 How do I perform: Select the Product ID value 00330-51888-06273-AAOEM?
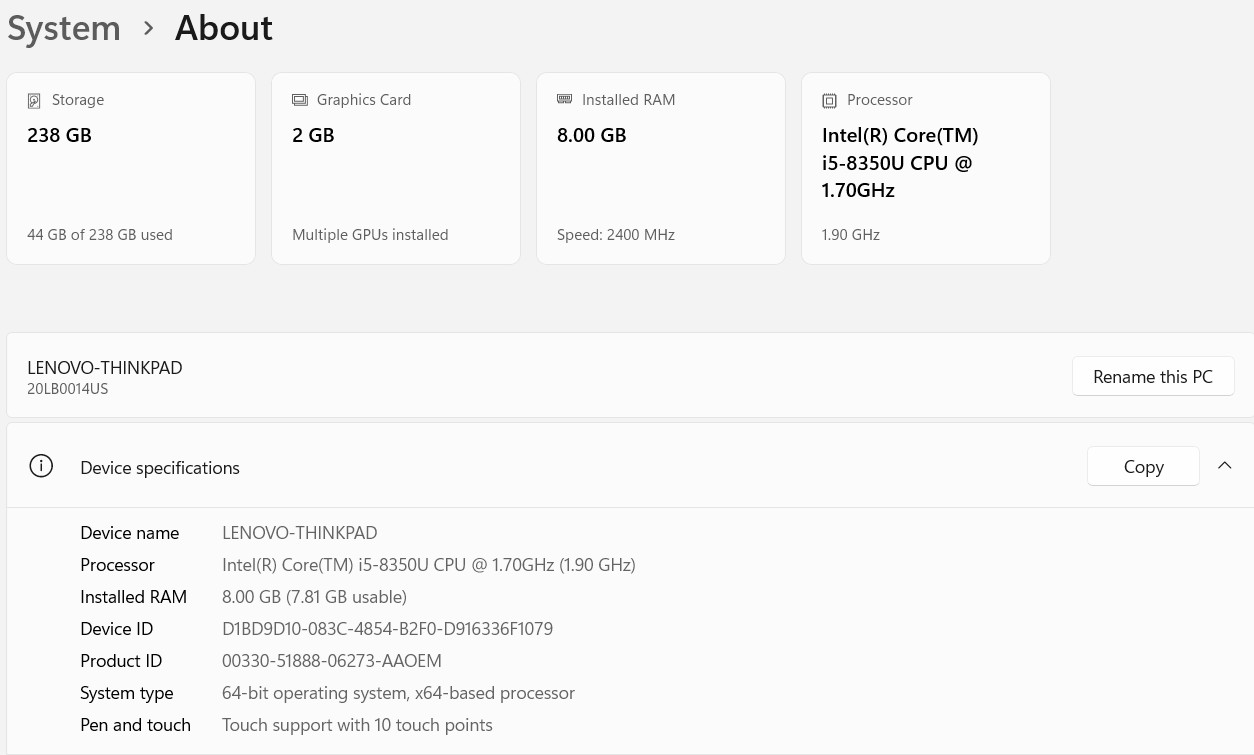click(332, 661)
